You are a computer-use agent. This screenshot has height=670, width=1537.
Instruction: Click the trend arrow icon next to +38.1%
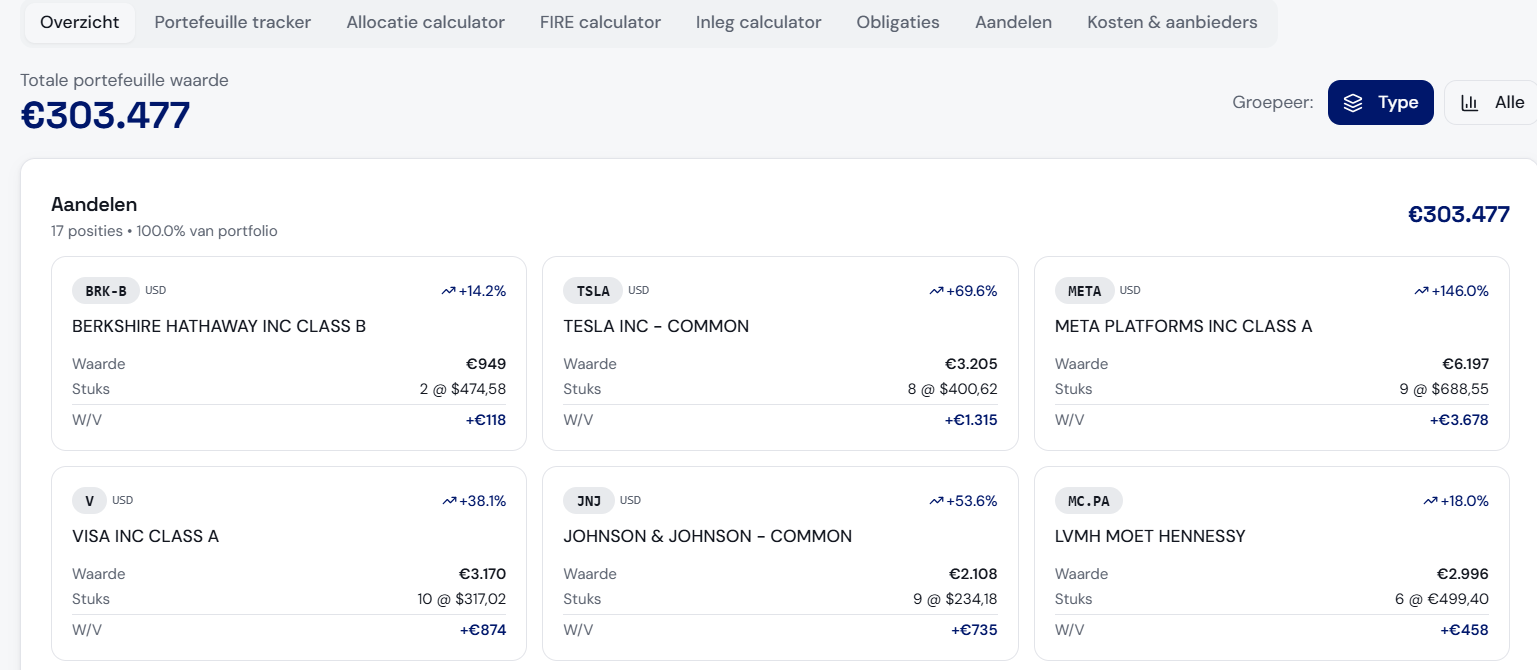pyautogui.click(x=448, y=501)
